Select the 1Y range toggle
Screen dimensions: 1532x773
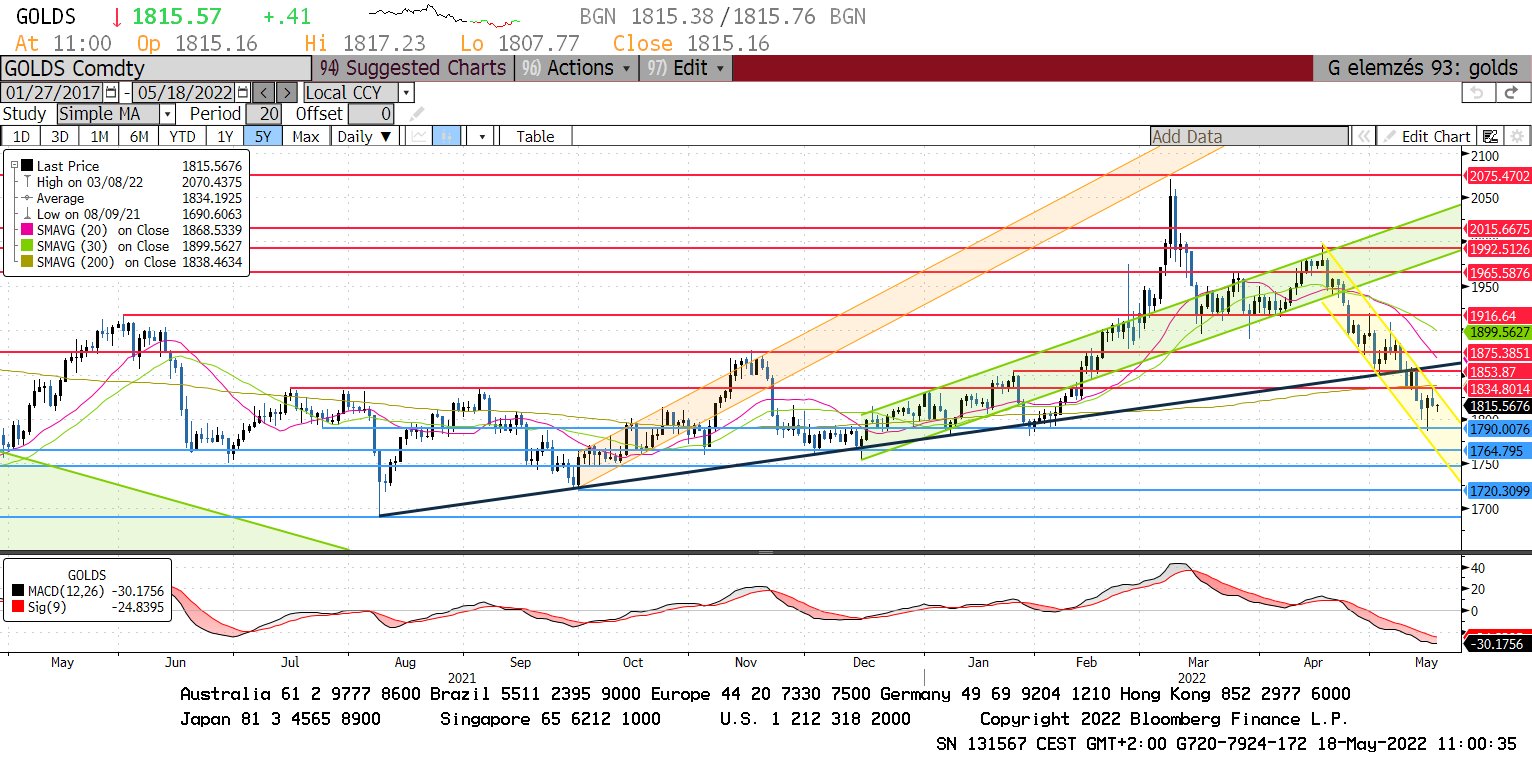click(x=225, y=136)
